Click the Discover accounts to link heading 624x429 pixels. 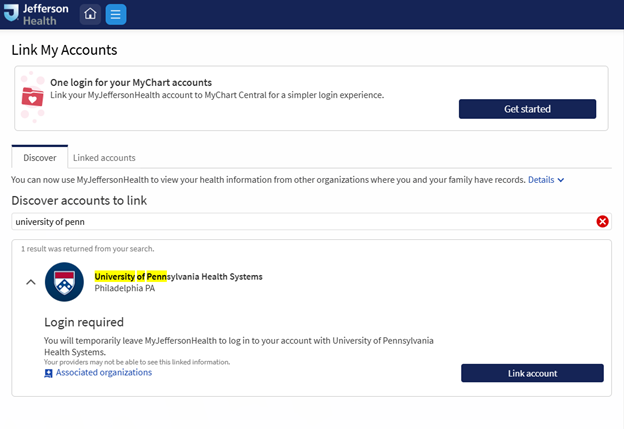click(x=79, y=201)
